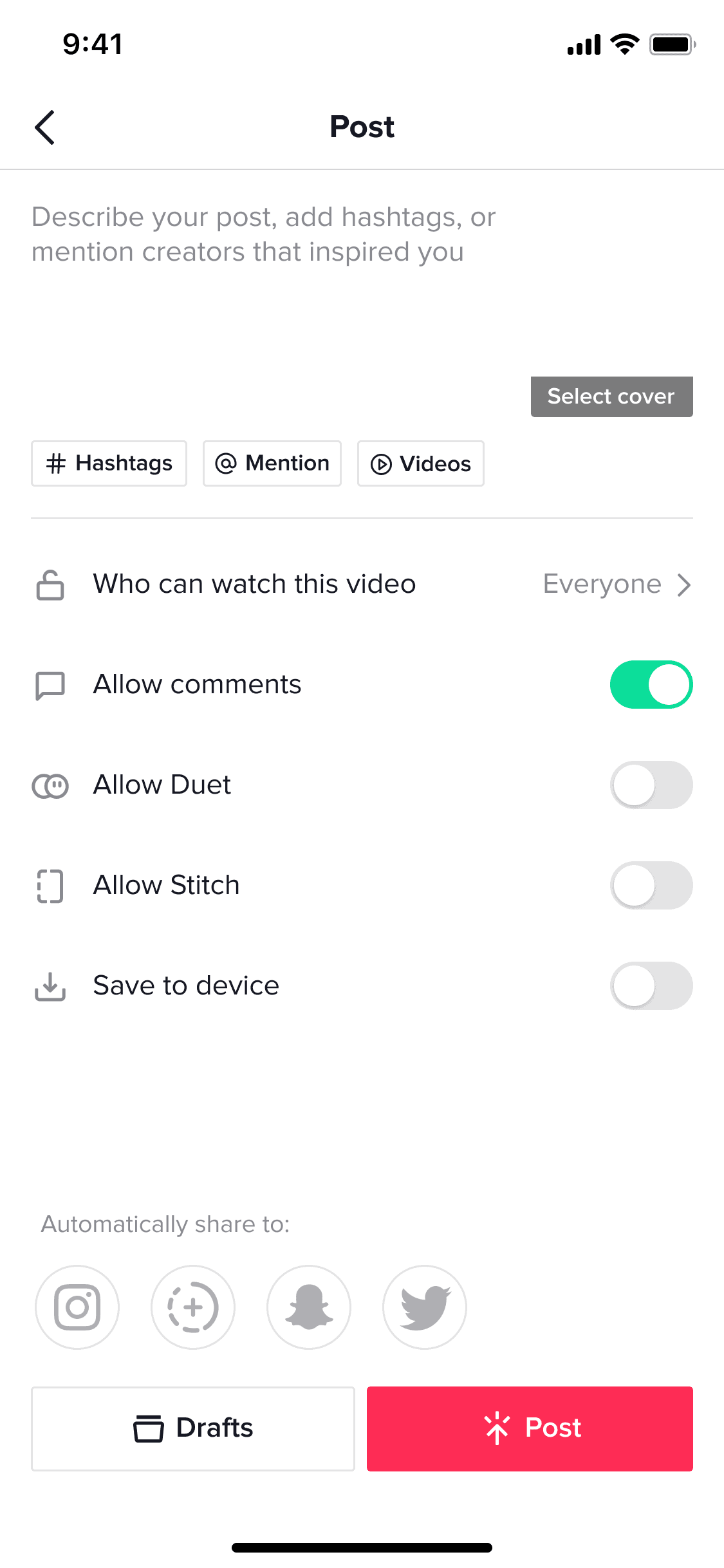Tap the Mention button
Screen dimensions: 724x1568
click(272, 463)
